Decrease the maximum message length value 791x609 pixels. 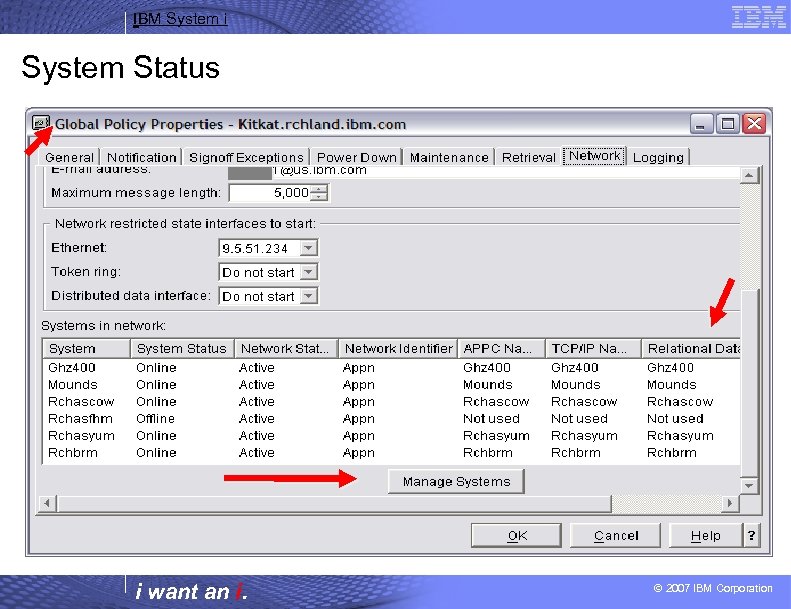[319, 196]
